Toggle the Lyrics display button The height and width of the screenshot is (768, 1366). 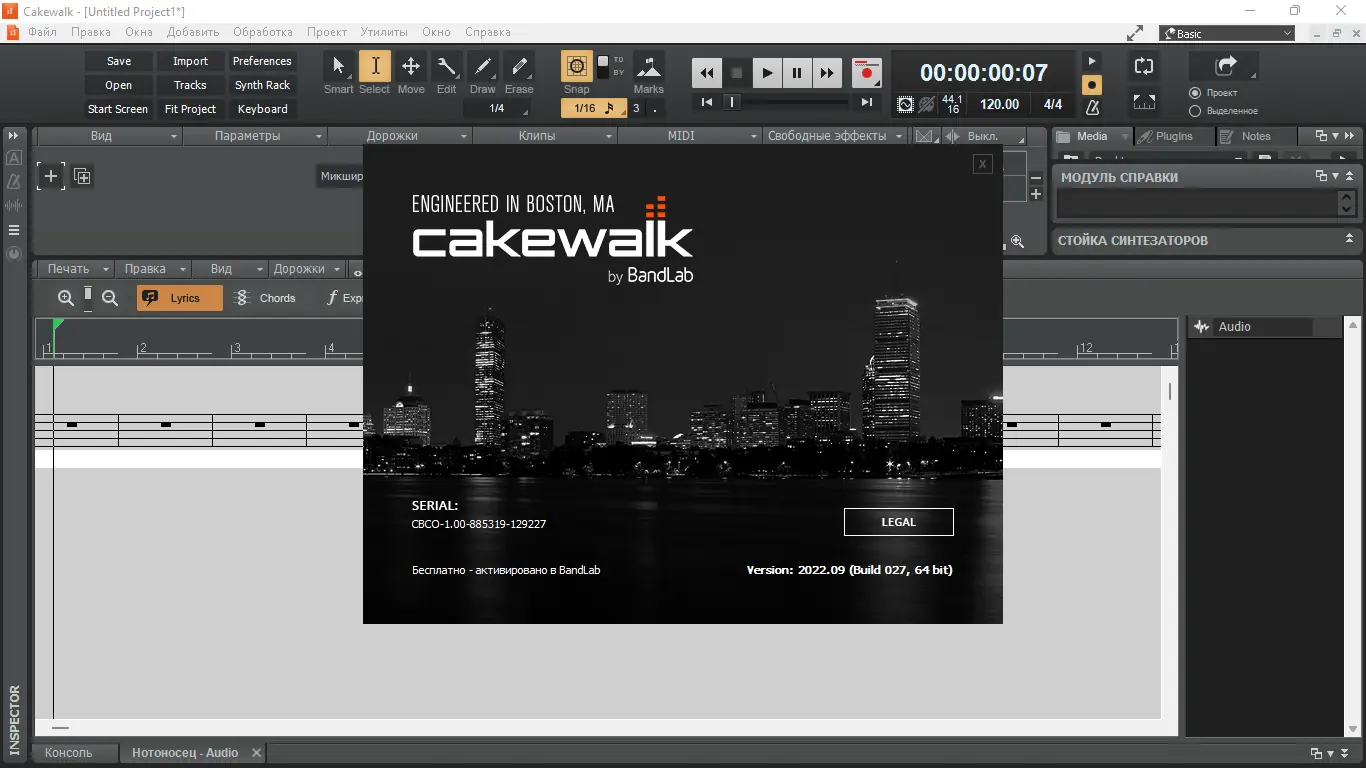[180, 298]
